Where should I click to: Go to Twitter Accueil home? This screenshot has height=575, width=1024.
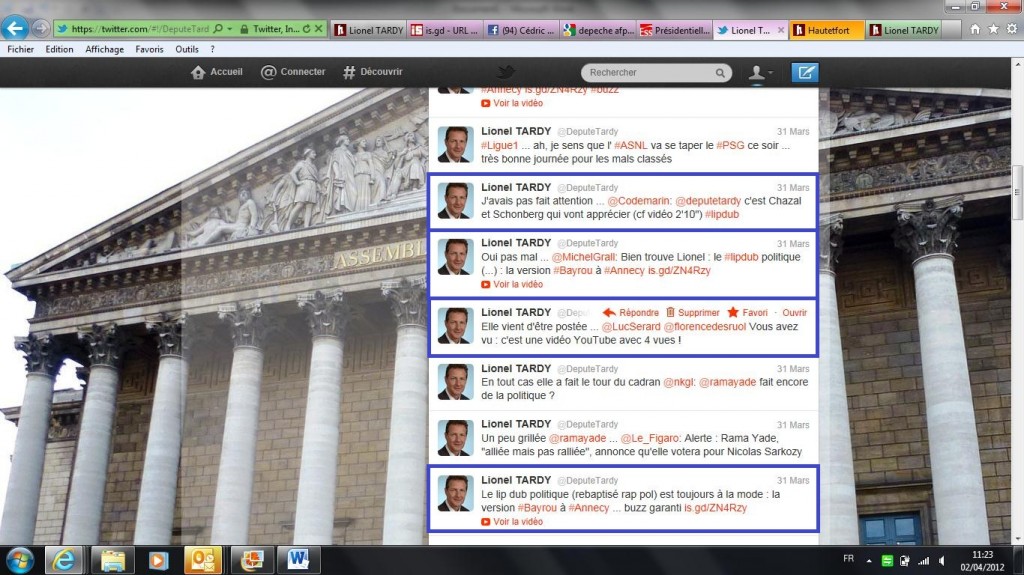(217, 72)
